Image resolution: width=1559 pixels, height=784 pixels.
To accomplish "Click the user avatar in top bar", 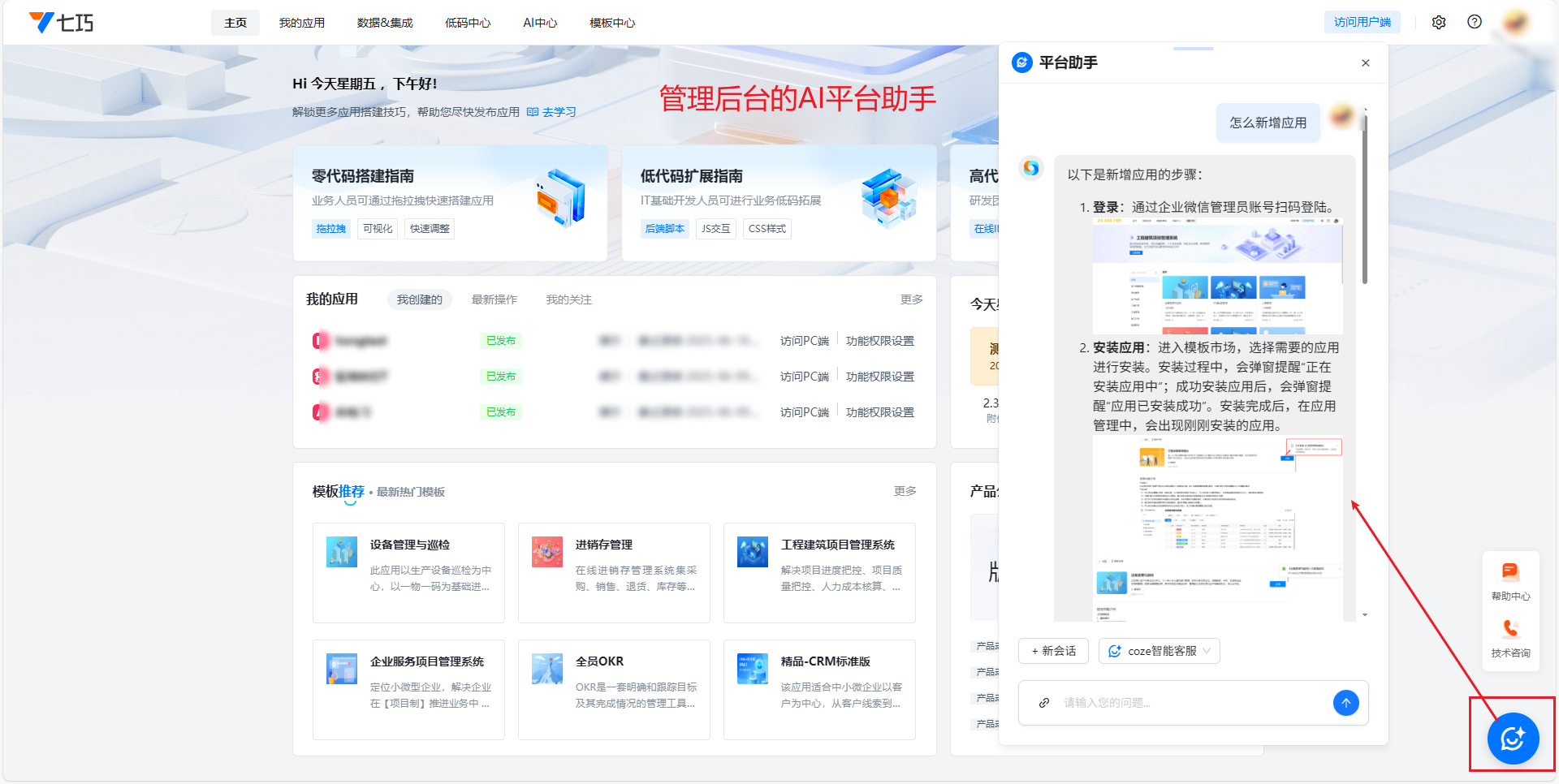I will pos(1516,23).
